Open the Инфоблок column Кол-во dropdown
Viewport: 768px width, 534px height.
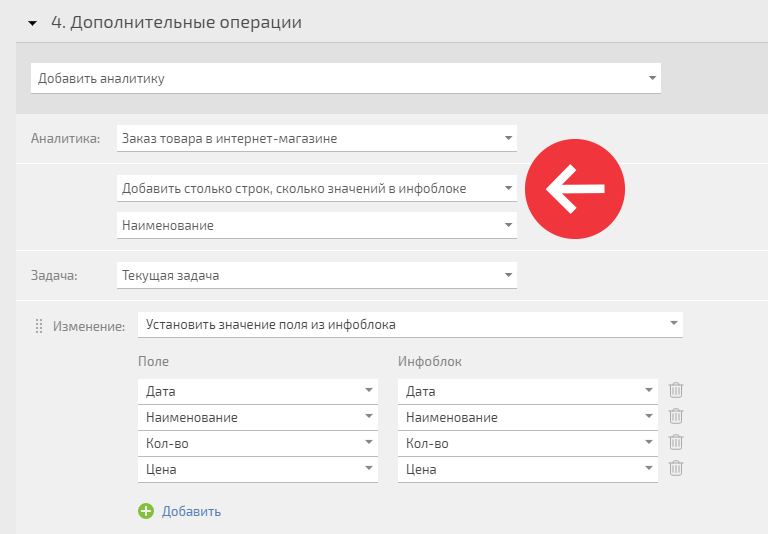pyautogui.click(x=528, y=443)
